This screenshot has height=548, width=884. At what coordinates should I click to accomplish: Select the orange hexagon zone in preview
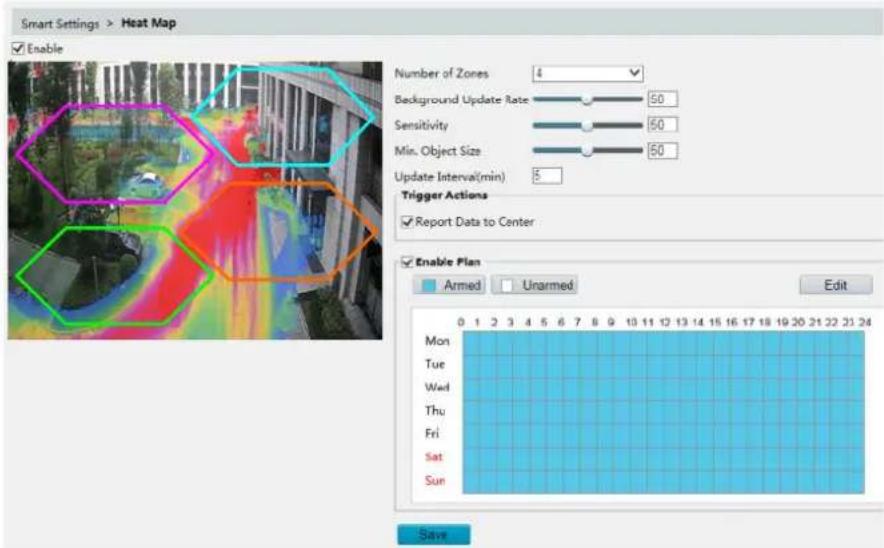(x=279, y=231)
